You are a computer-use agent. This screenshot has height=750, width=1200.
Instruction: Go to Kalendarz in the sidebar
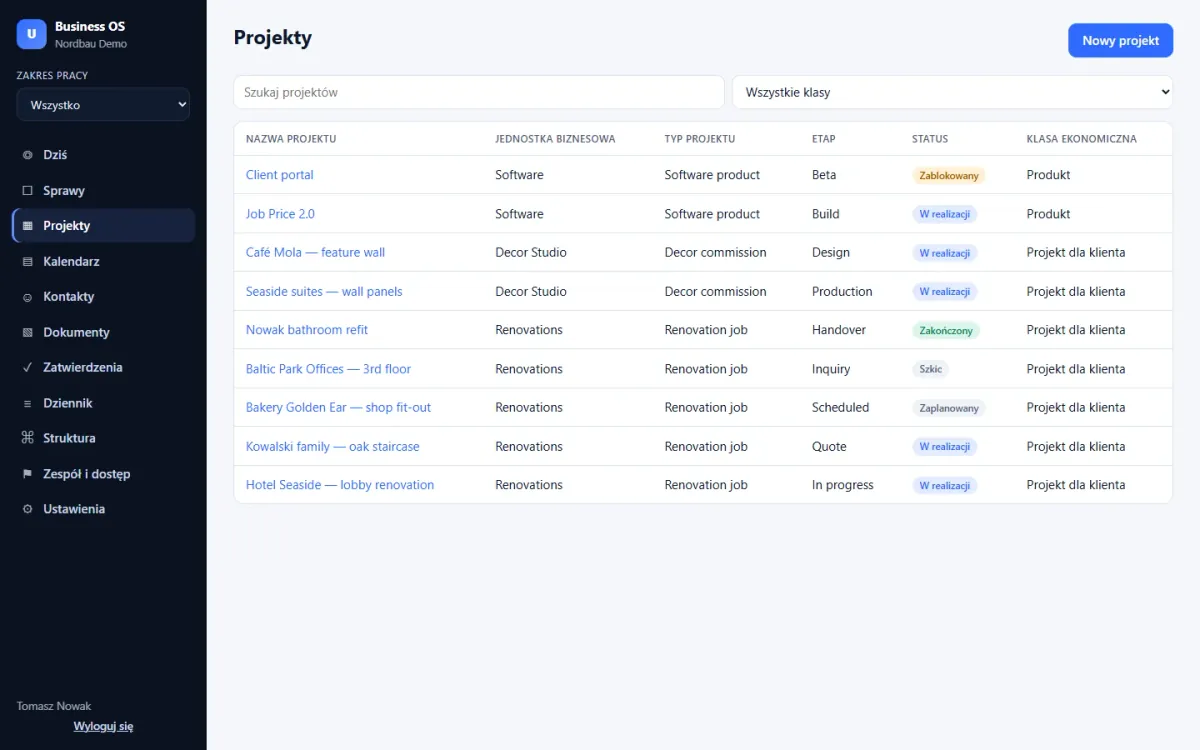(103, 261)
